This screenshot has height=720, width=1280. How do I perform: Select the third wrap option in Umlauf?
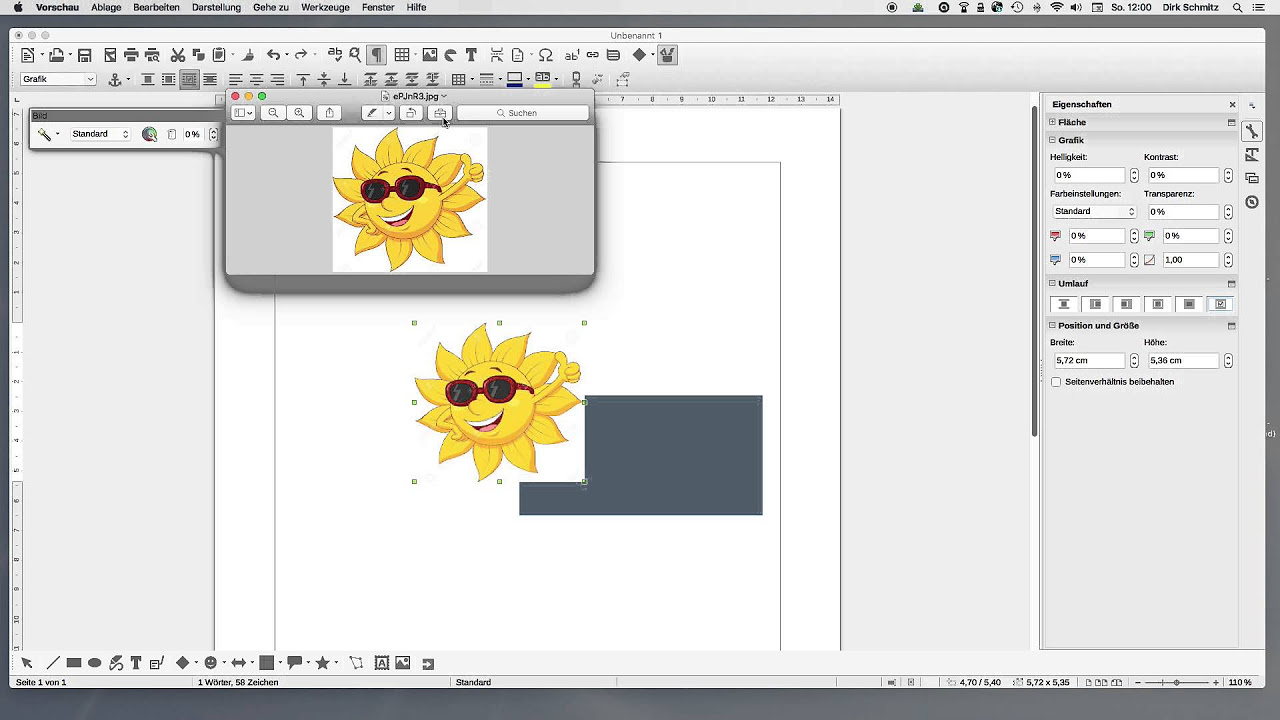pyautogui.click(x=1126, y=304)
